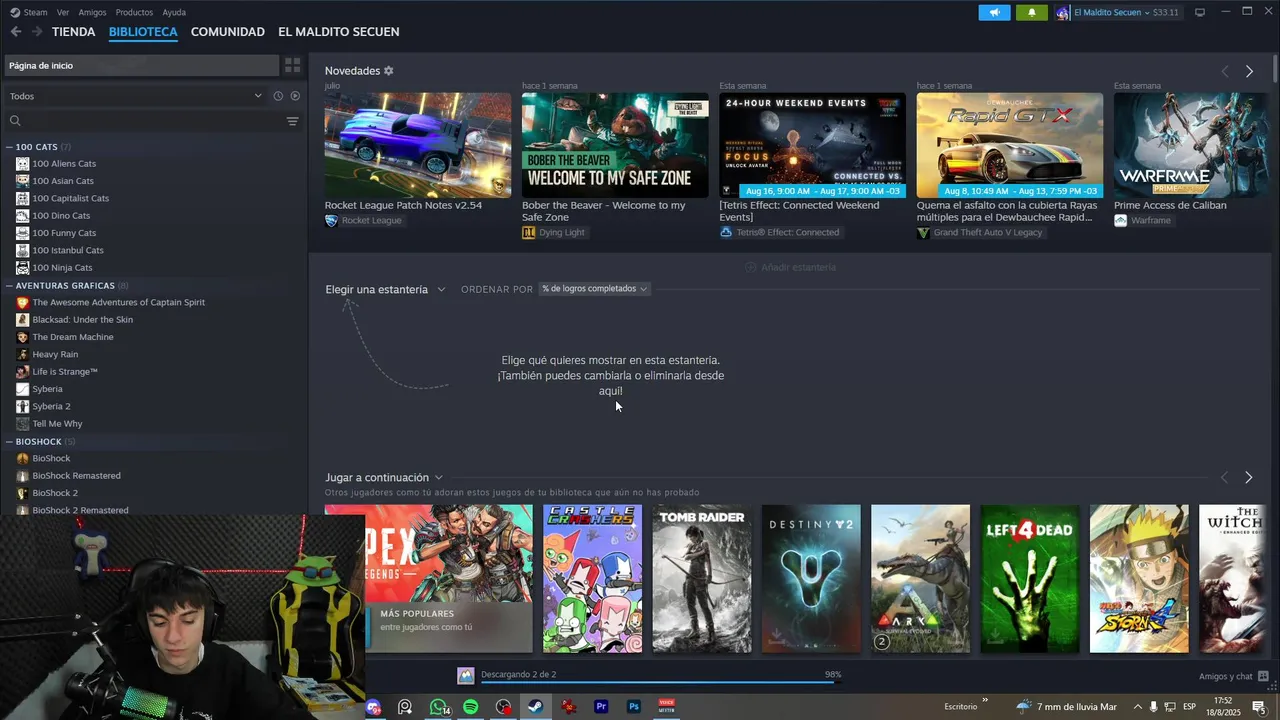Open the BIBLIOTECA tab
The width and height of the screenshot is (1280, 720).
tap(143, 32)
